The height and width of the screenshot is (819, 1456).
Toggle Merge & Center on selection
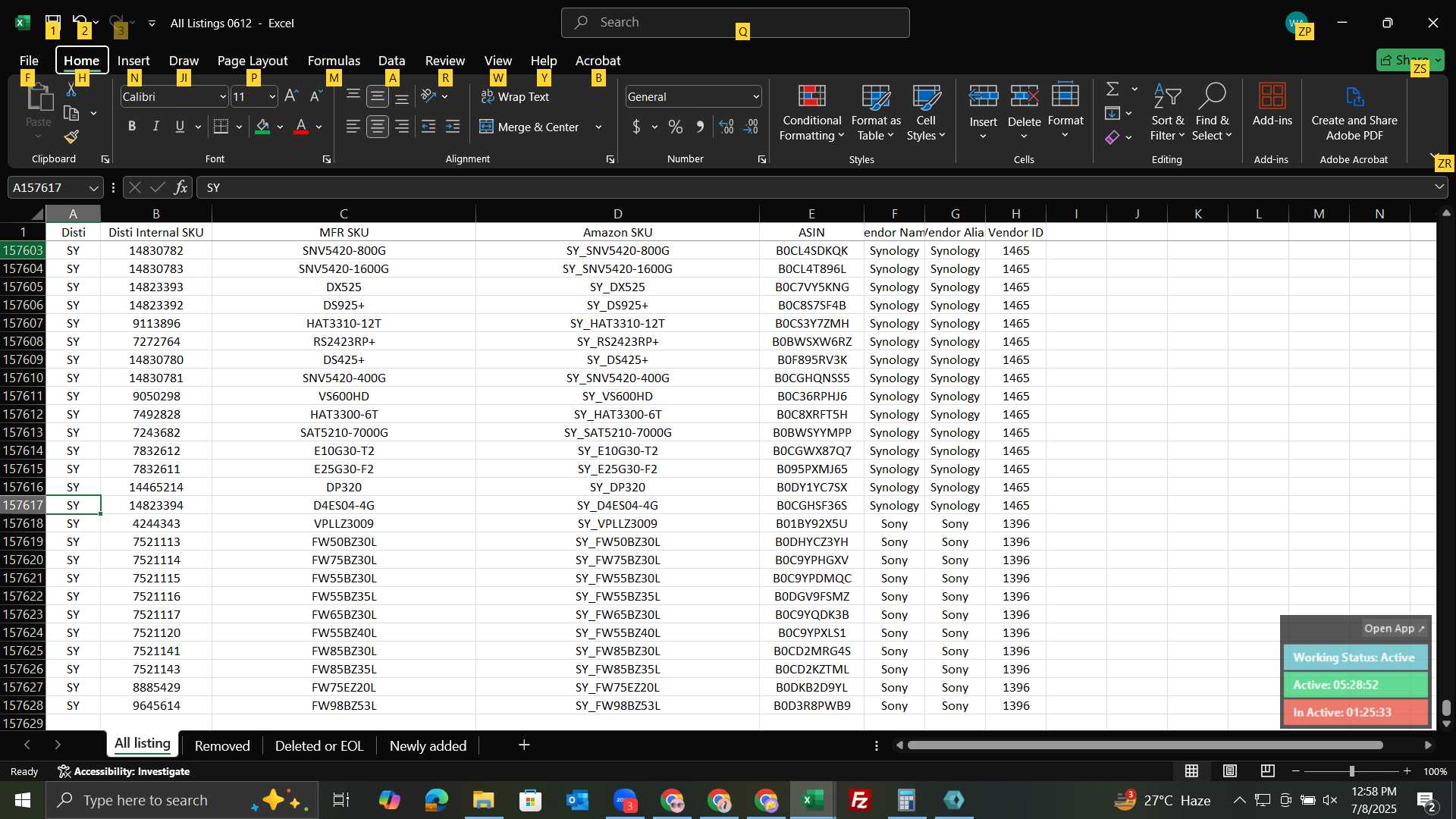(529, 127)
